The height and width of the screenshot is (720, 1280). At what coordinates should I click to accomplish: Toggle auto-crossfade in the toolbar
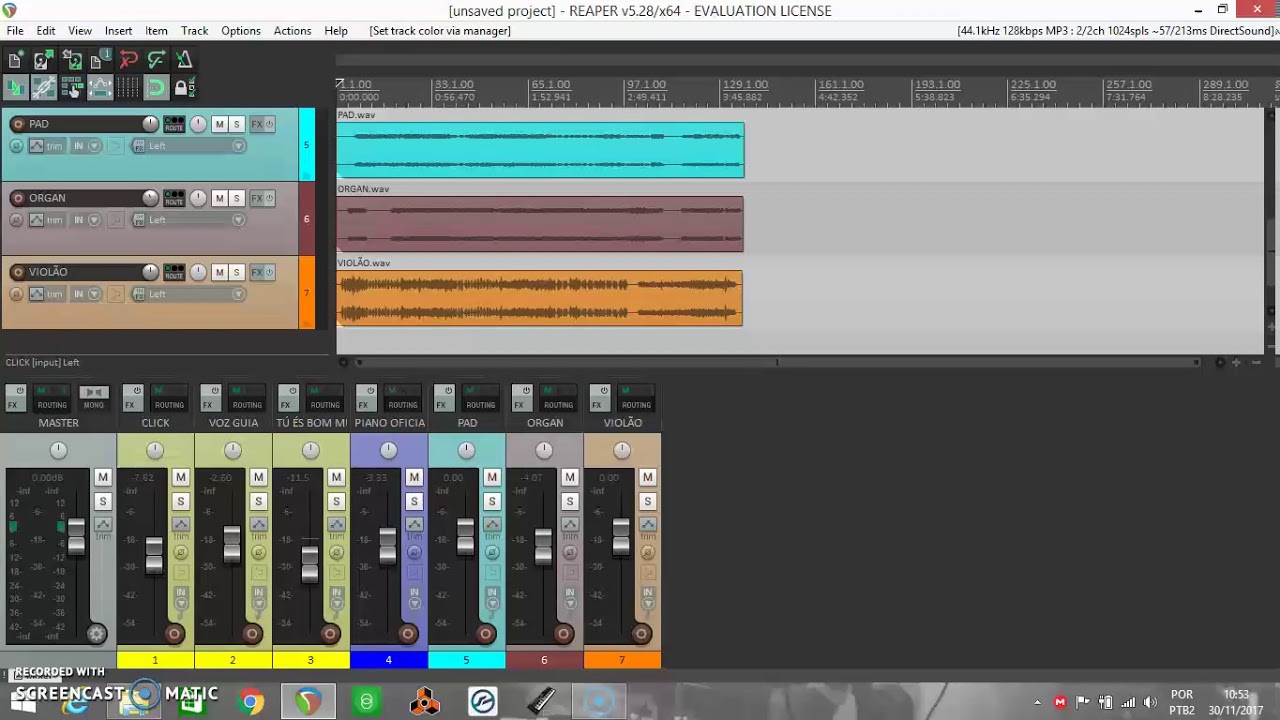(15, 88)
